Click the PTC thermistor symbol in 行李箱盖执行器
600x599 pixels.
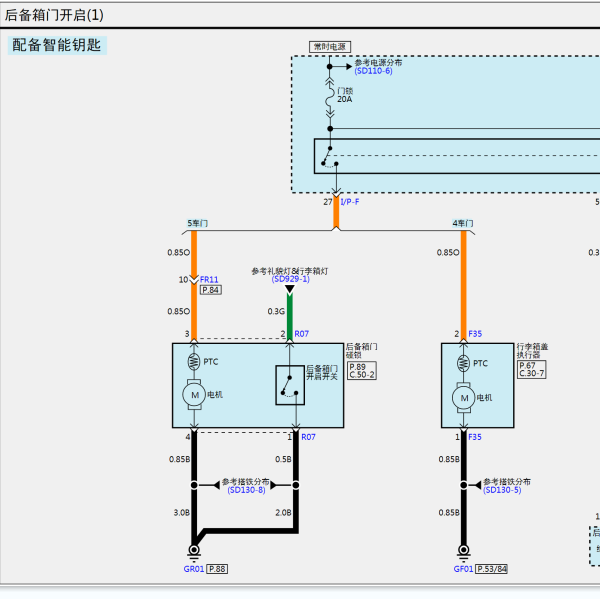tap(463, 363)
